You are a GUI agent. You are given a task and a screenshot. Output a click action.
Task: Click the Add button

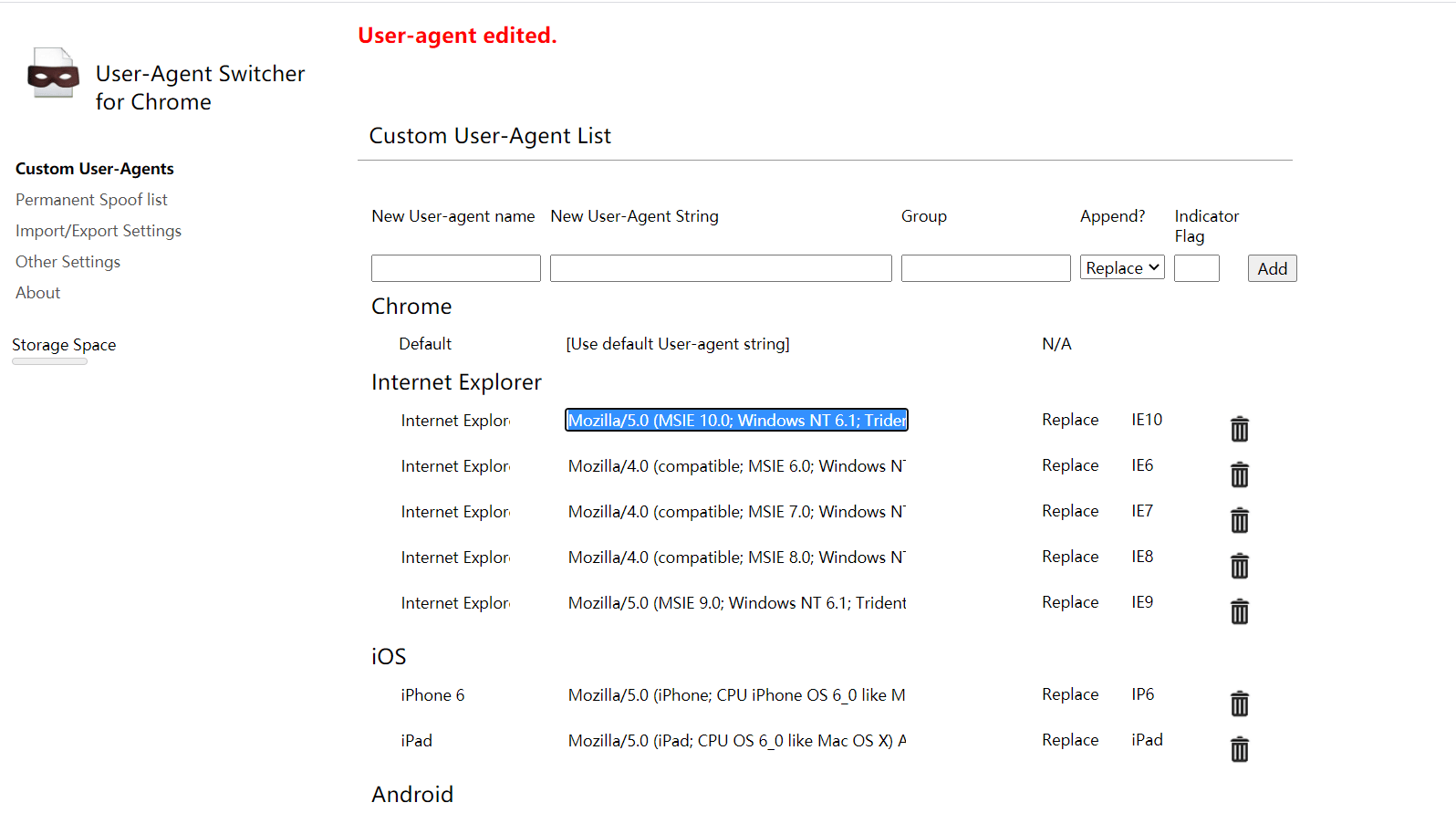[1272, 268]
